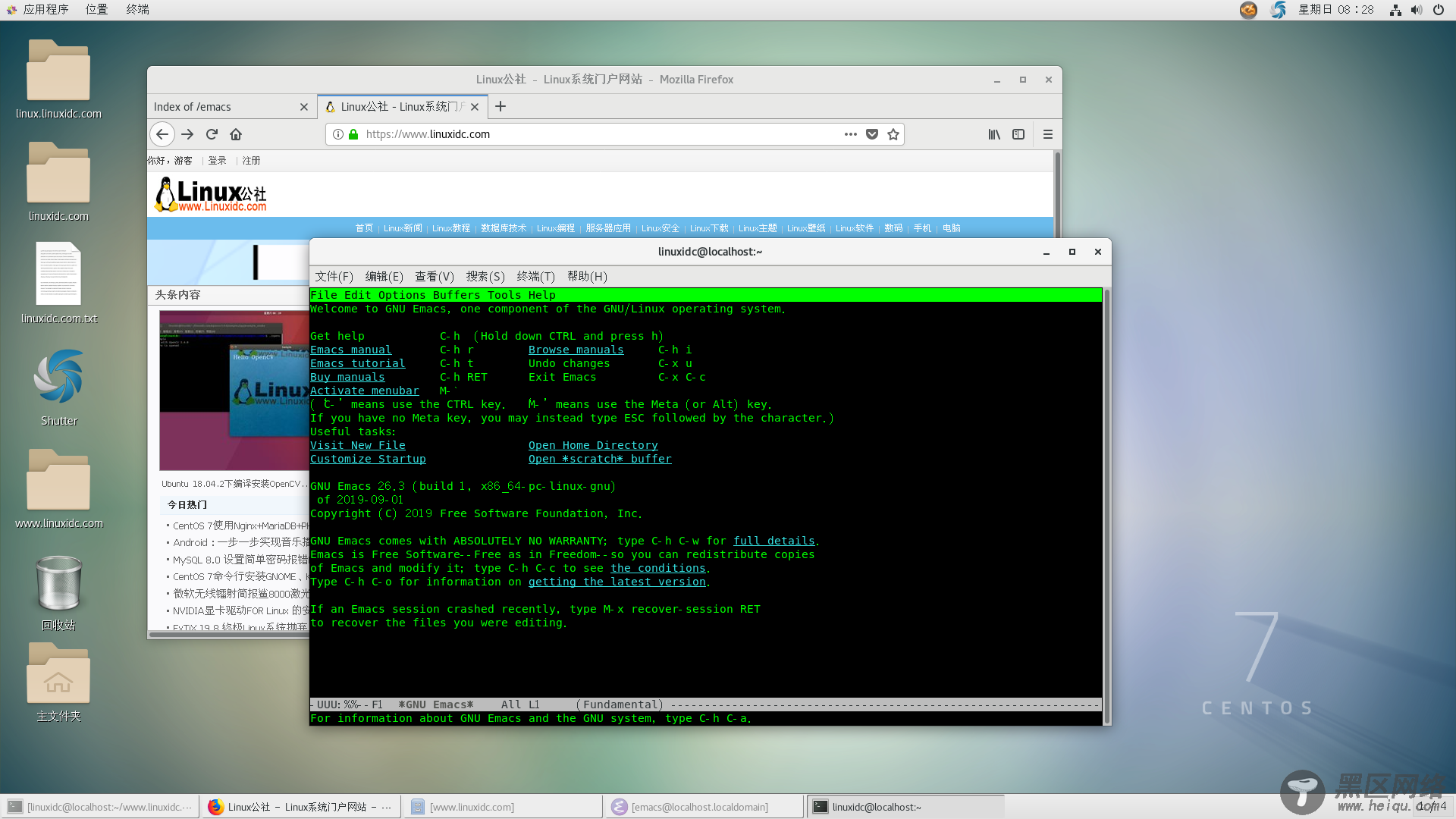Open linux.linuxidc.com desktop folder

58,80
